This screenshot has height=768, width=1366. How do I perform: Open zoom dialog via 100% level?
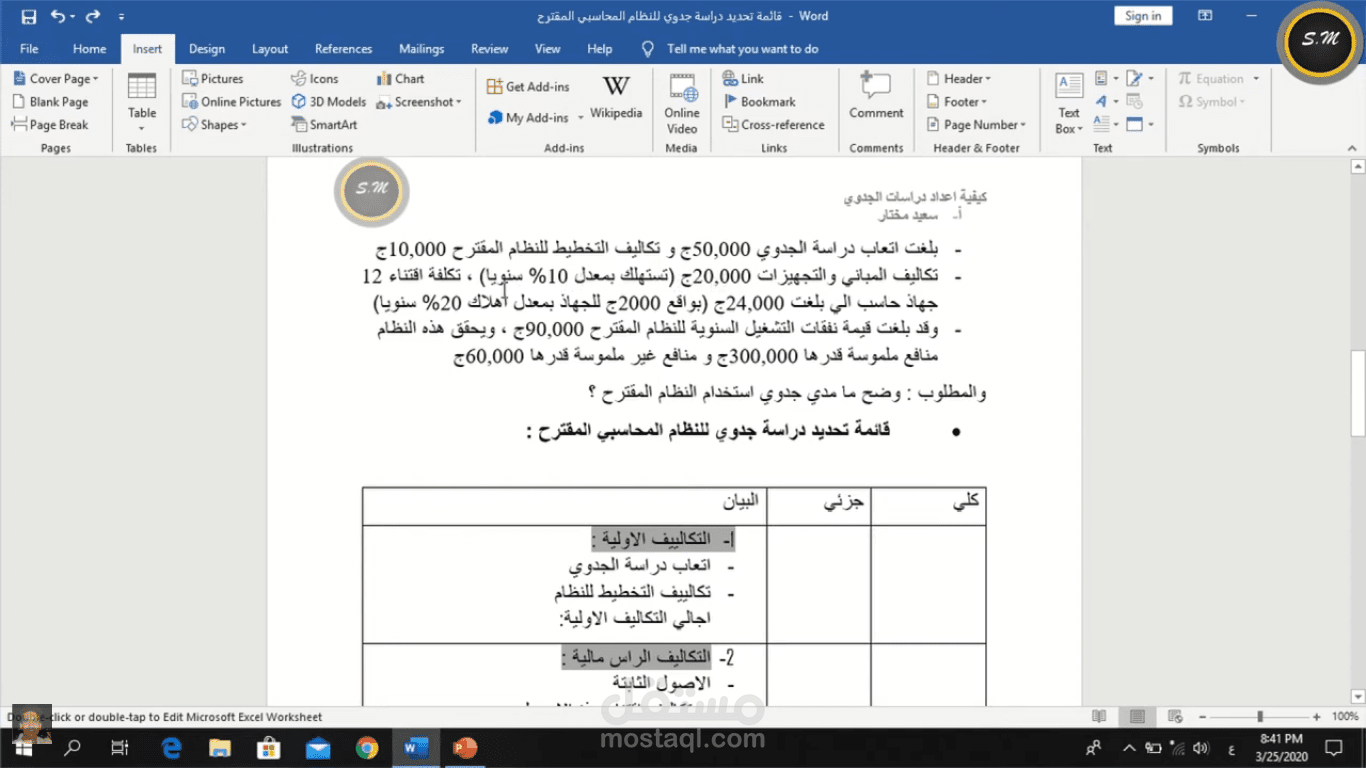[x=1345, y=717]
